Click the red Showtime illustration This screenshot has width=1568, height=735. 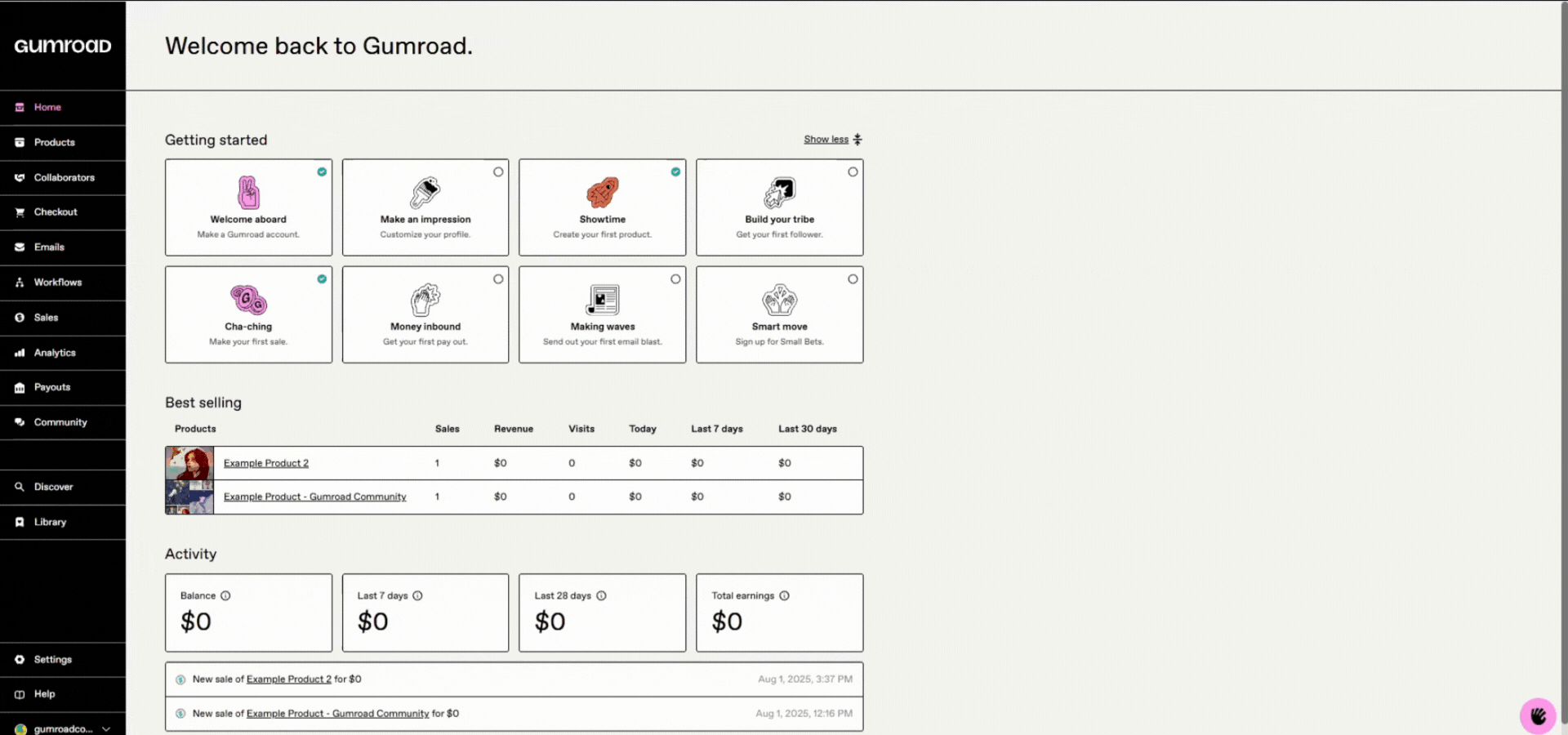603,193
